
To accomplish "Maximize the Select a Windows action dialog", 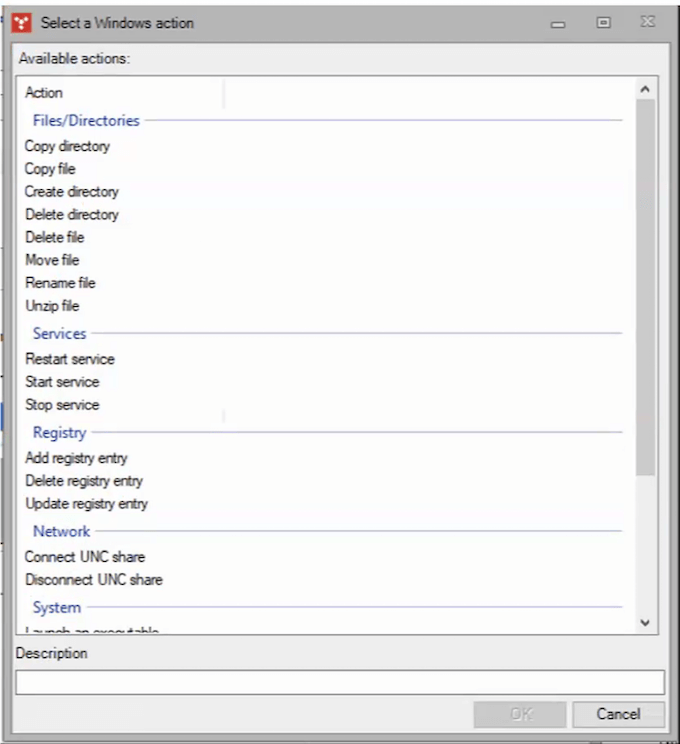I will coord(603,22).
